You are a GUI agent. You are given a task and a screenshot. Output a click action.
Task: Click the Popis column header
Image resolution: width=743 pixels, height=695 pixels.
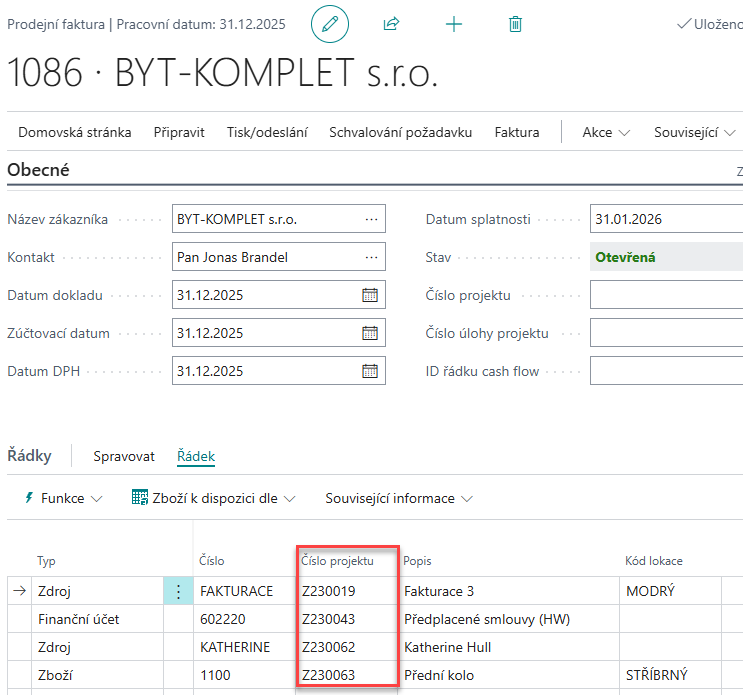click(x=417, y=561)
